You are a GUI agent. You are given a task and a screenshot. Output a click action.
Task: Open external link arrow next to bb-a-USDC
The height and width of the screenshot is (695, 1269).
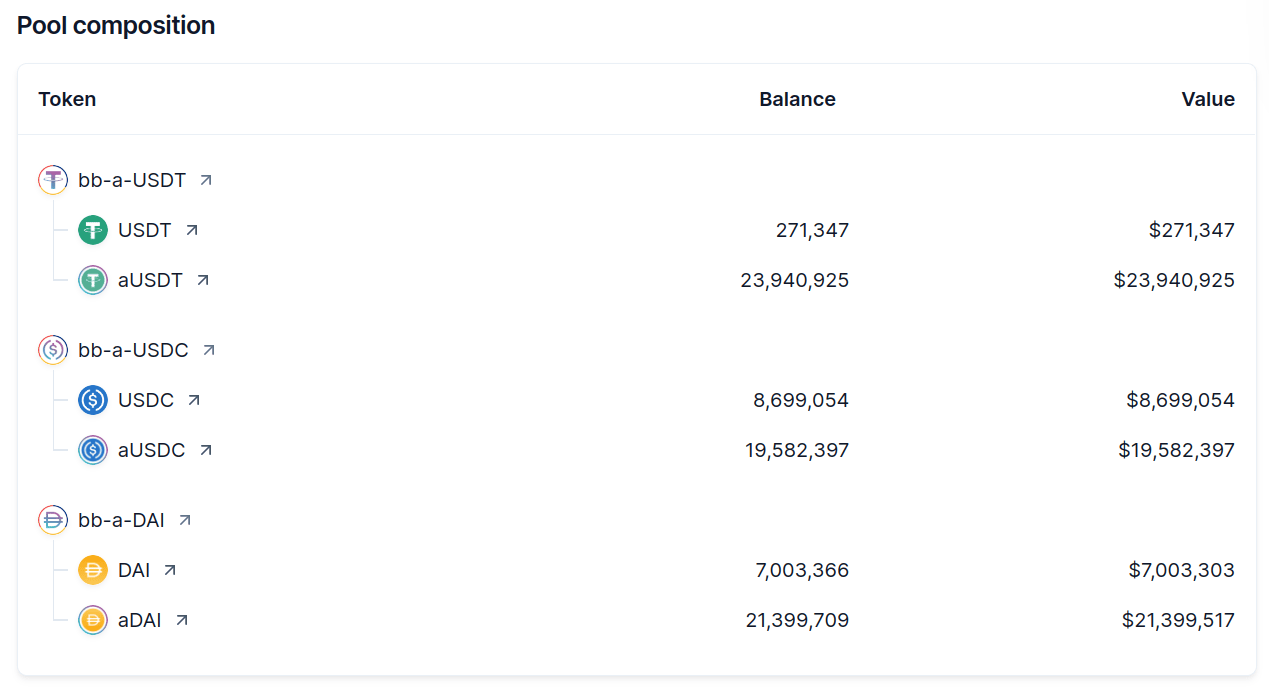click(209, 350)
